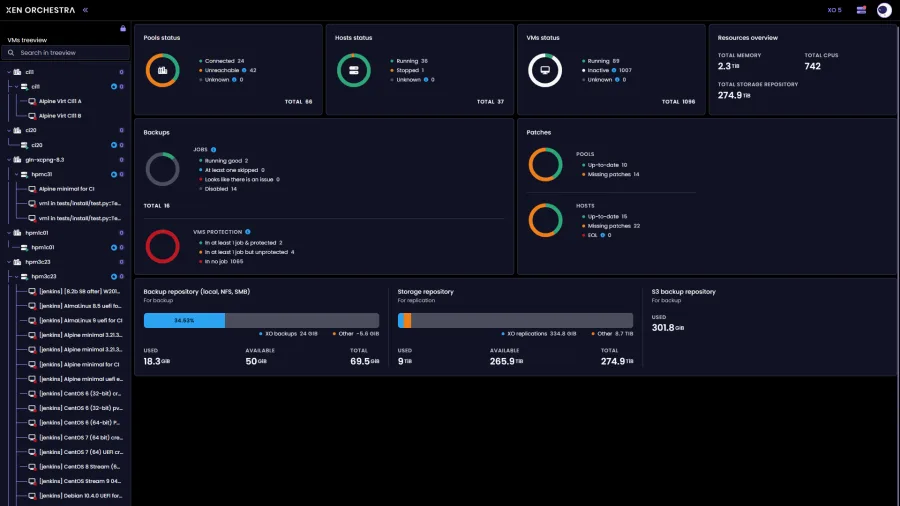Click the Pools status donut chart

pos(162,70)
